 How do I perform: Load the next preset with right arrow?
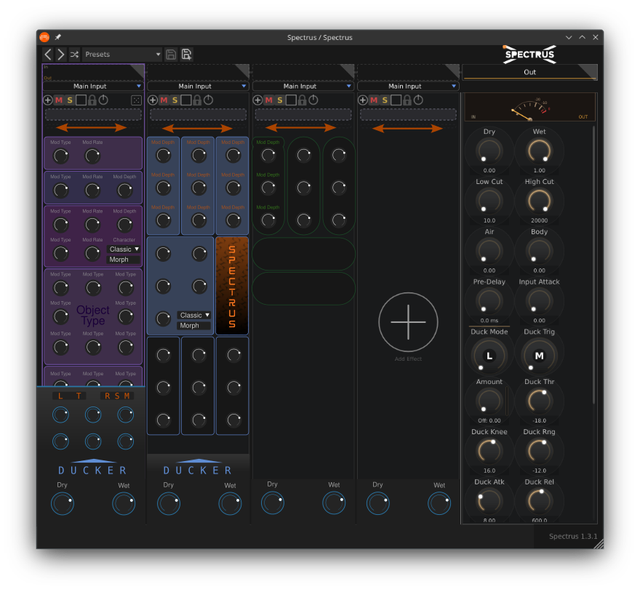(x=61, y=54)
